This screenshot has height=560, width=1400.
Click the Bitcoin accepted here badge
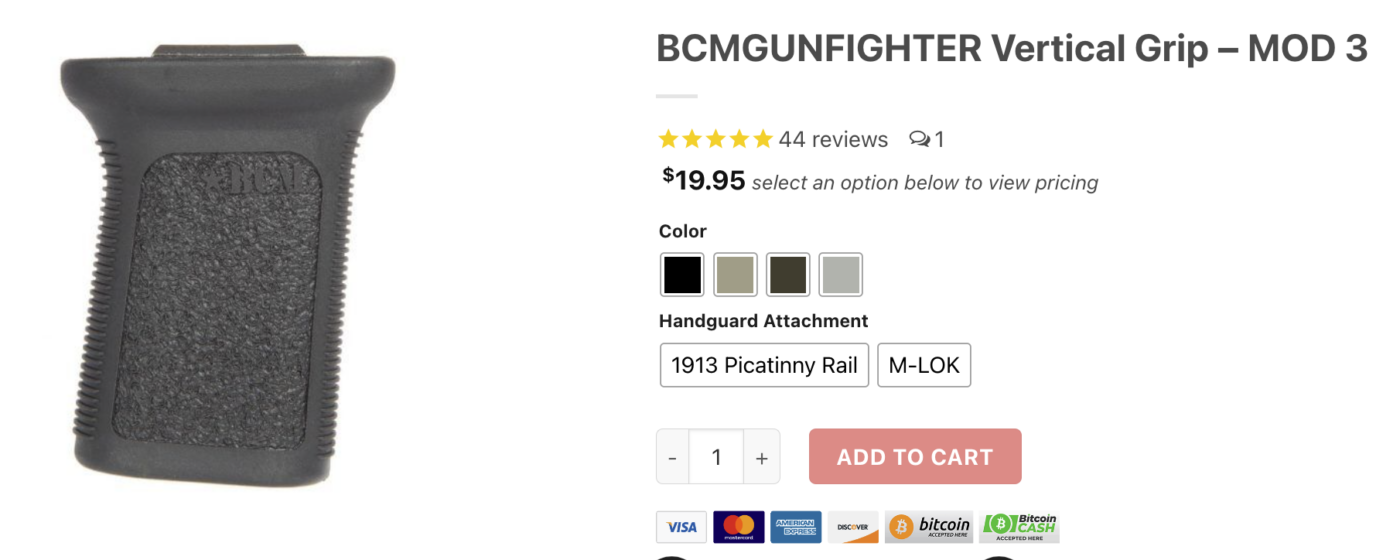[929, 527]
